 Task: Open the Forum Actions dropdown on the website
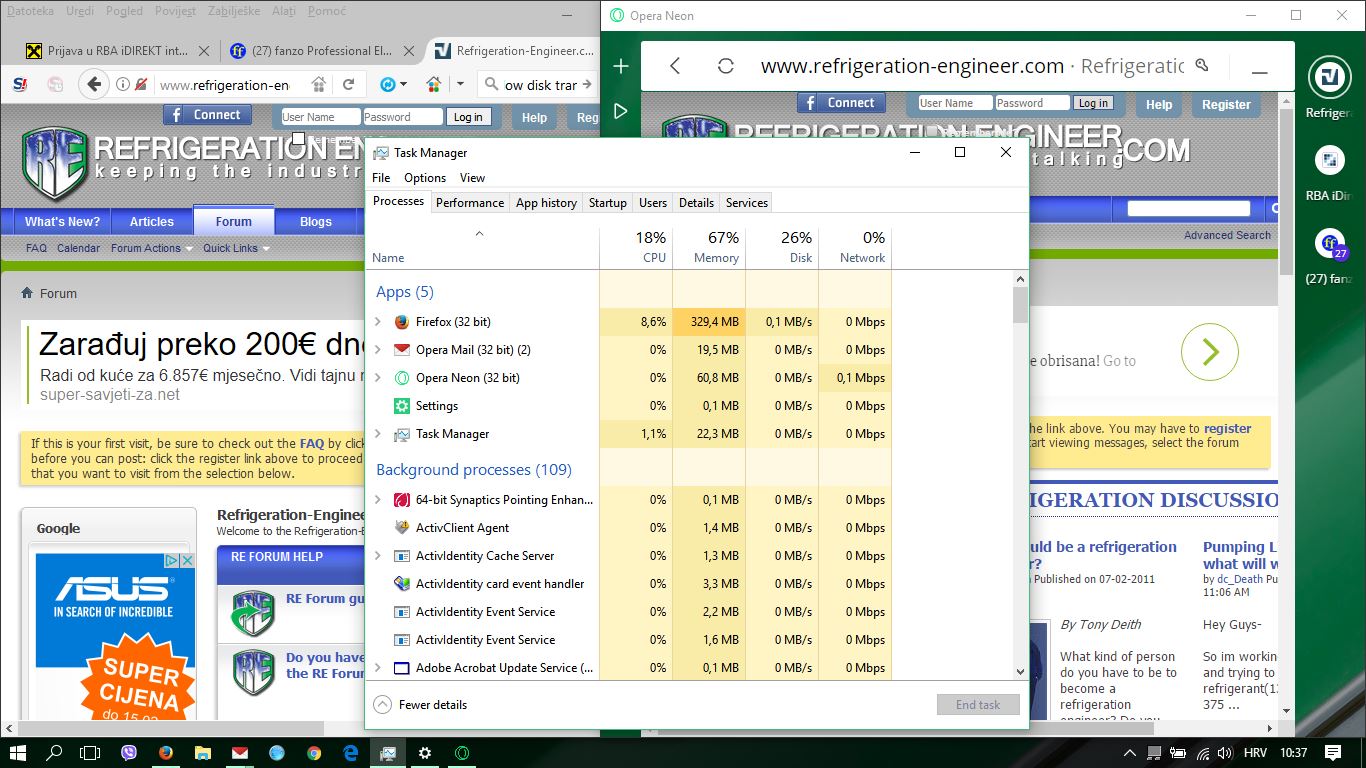coord(146,248)
